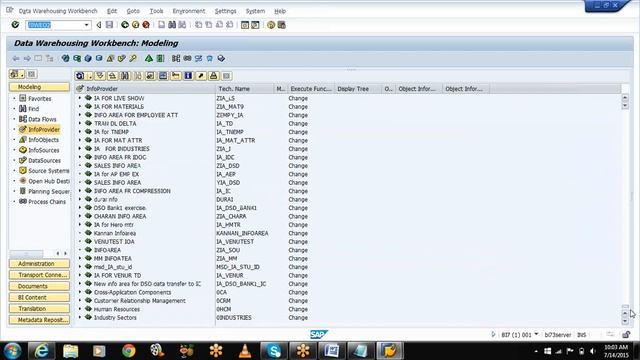Click the Modeling navigation button
The width and height of the screenshot is (640, 360).
[39, 87]
